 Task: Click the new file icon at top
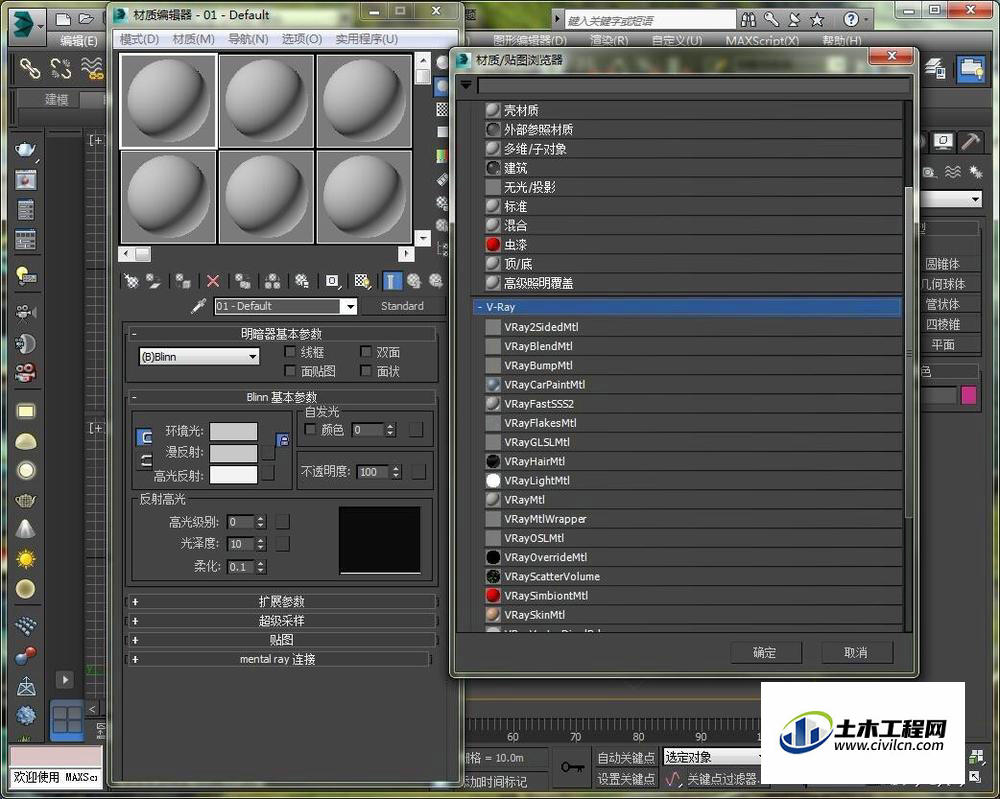click(x=62, y=20)
